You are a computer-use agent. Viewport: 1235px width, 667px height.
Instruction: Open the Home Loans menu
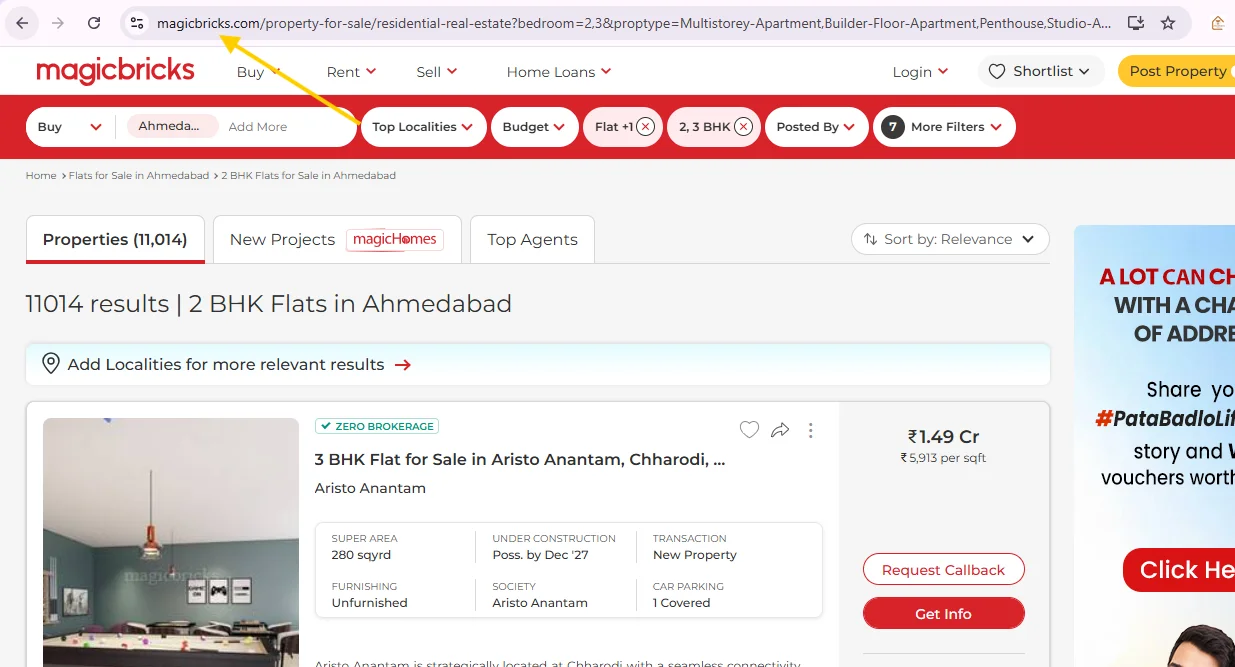(x=558, y=72)
